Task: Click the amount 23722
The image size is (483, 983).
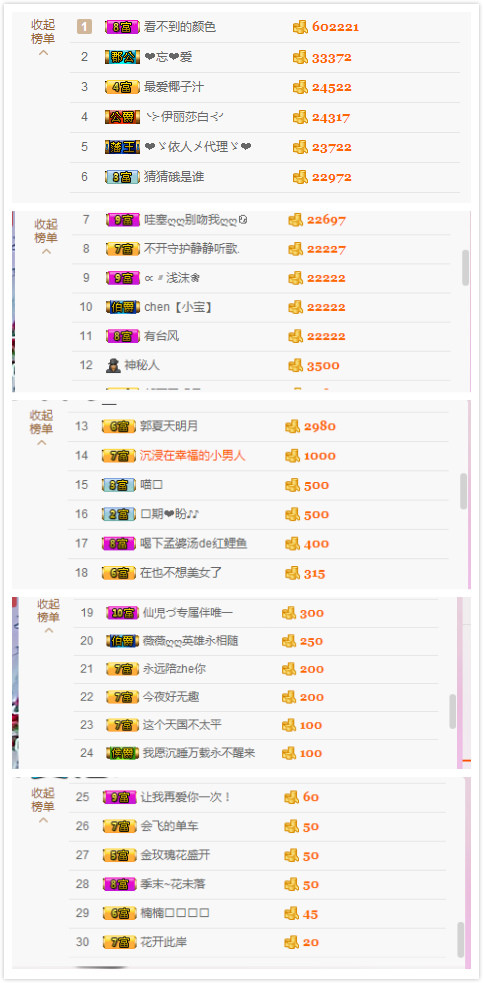Action: (332, 147)
